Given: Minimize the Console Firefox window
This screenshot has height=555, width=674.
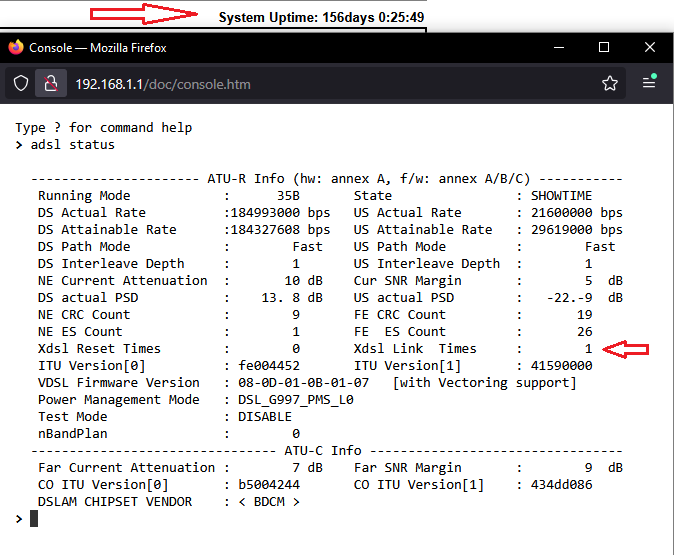Looking at the screenshot, I should (559, 47).
